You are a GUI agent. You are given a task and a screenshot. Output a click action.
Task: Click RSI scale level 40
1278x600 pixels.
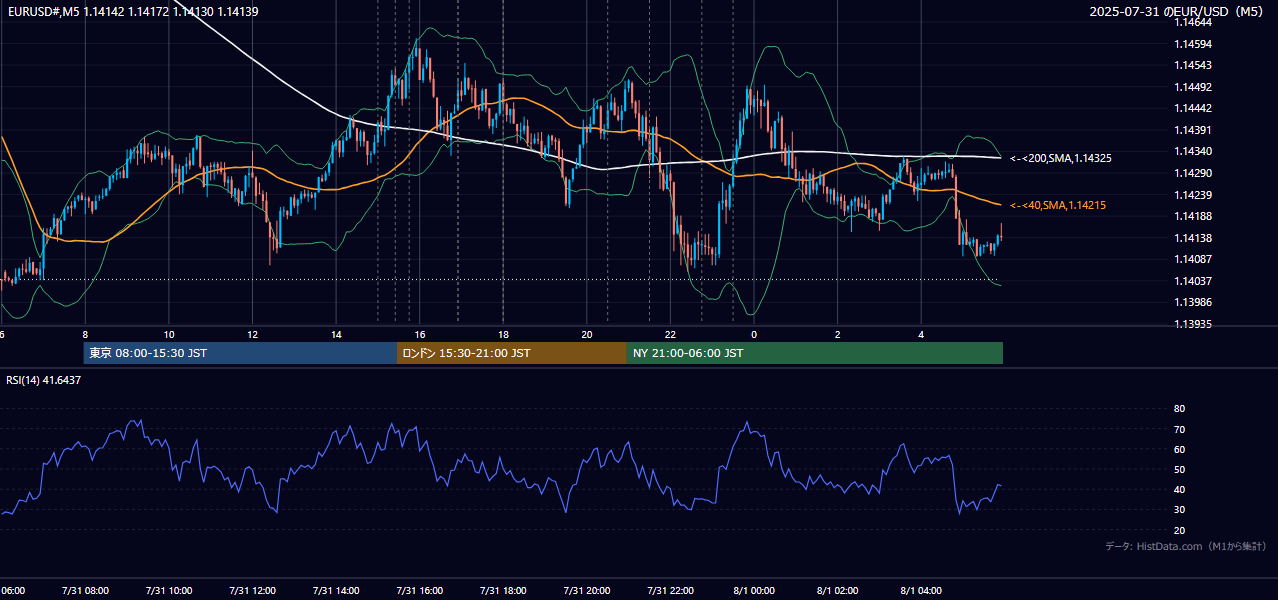(1179, 490)
